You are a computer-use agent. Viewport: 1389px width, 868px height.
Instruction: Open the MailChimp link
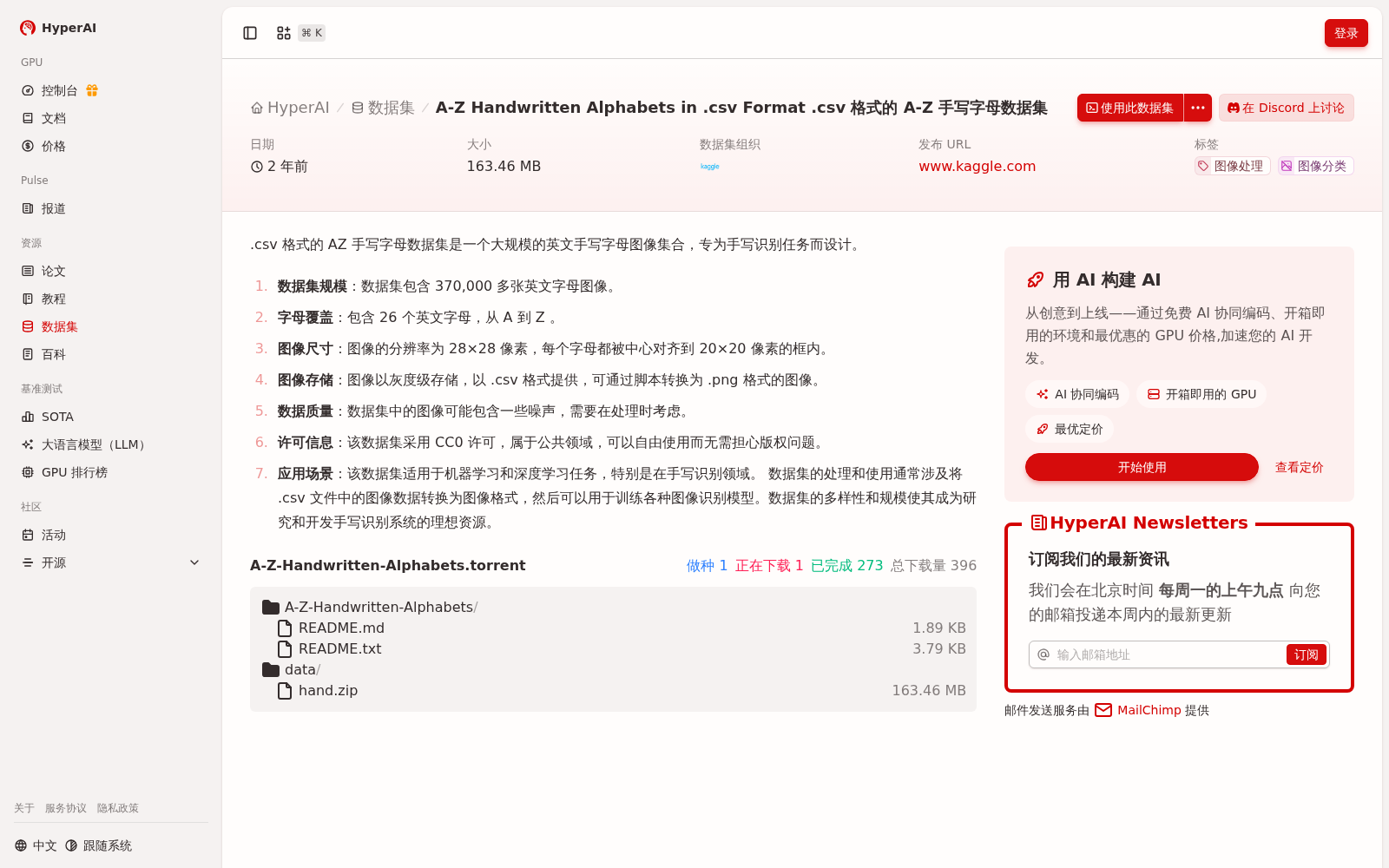[1149, 710]
